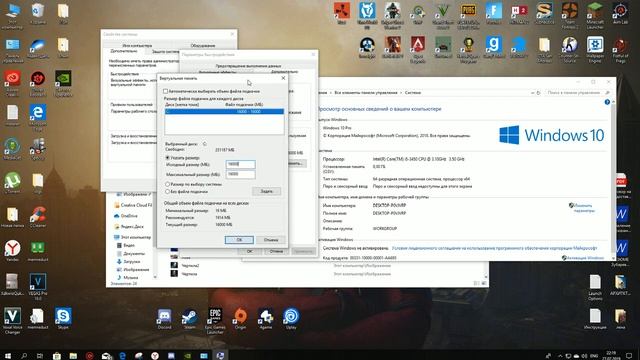Open Skype desktop shortcut
The image size is (640, 360).
63,319
